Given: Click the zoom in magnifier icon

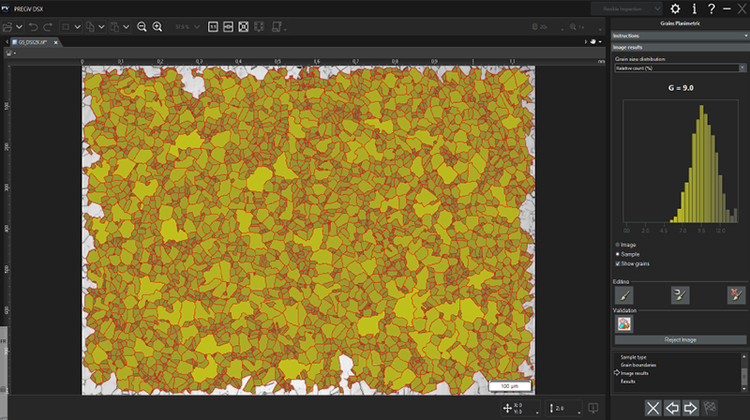Looking at the screenshot, I should (x=157, y=26).
